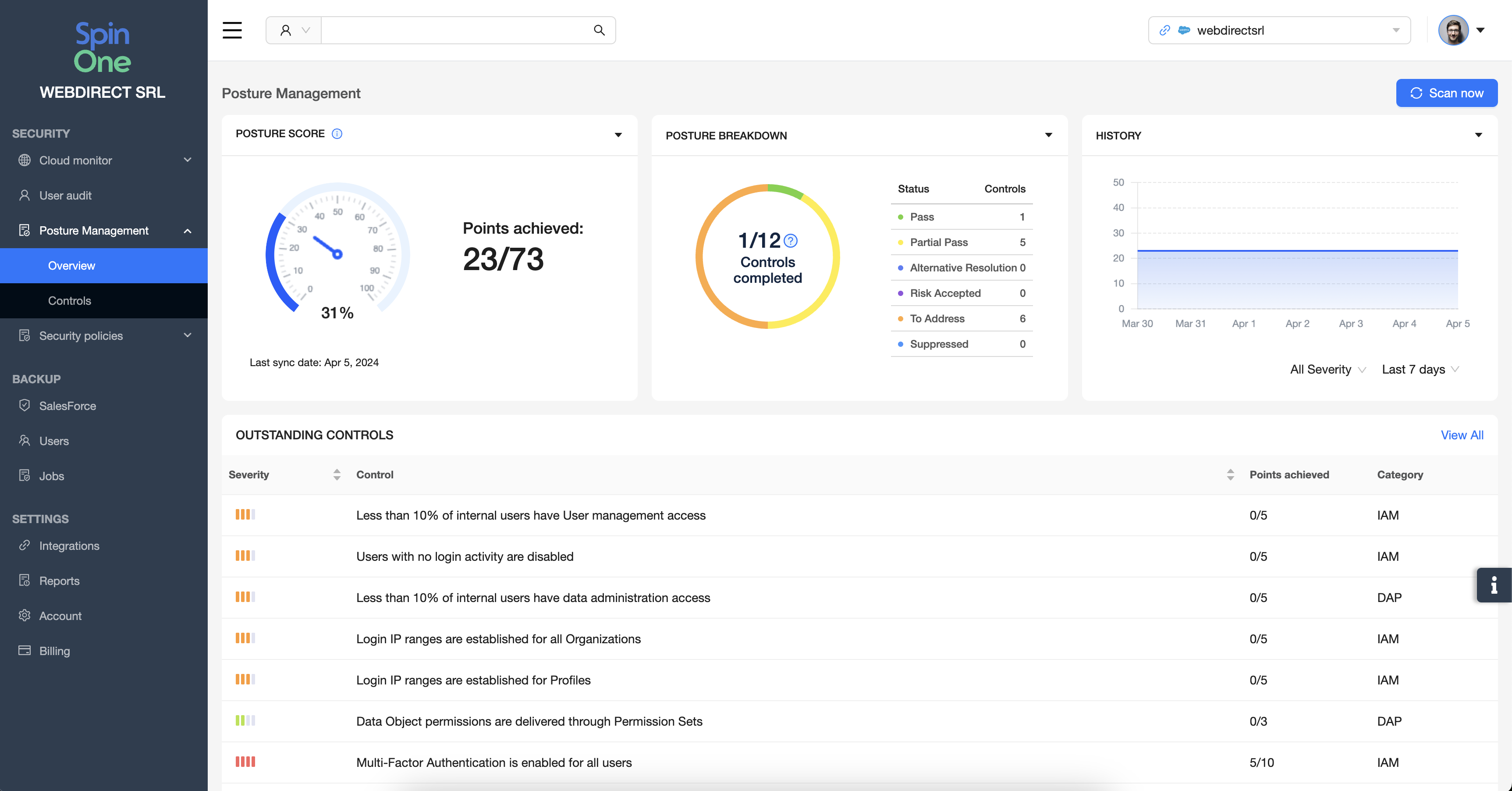Click the Account gear icon

coord(25,615)
